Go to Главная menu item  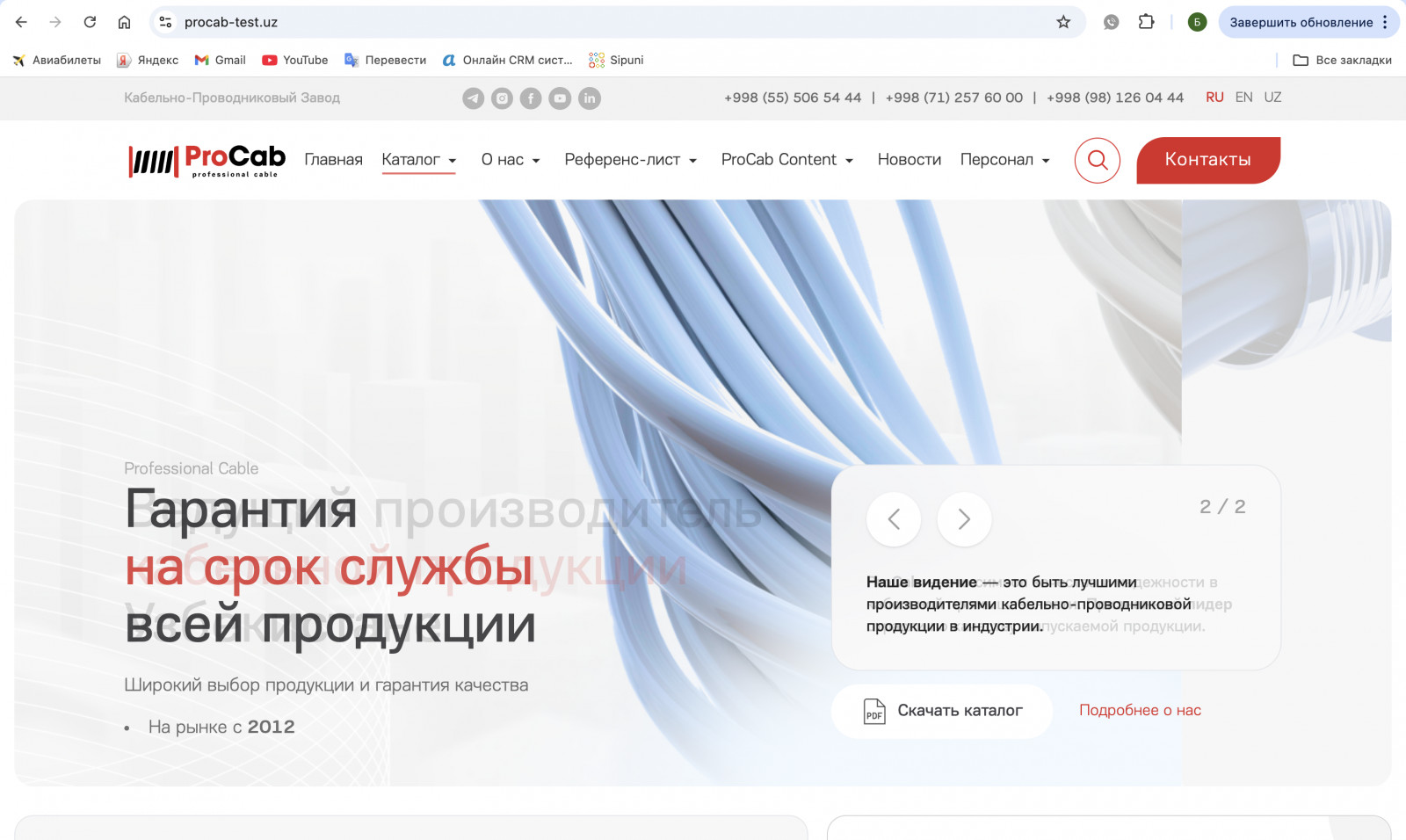point(333,160)
